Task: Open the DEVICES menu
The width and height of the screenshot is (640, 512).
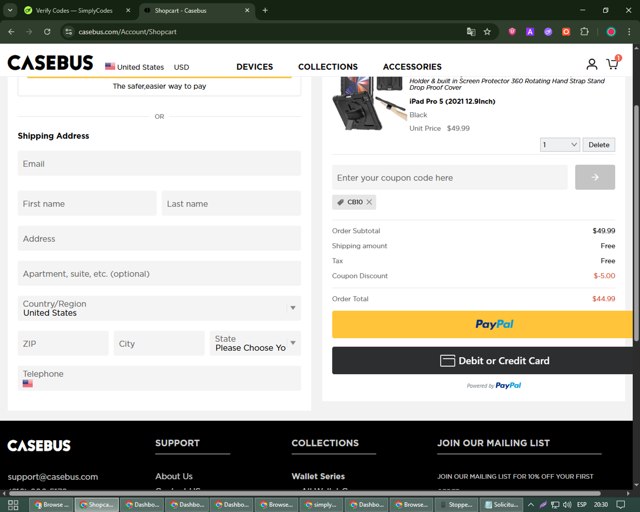Action: [x=255, y=67]
